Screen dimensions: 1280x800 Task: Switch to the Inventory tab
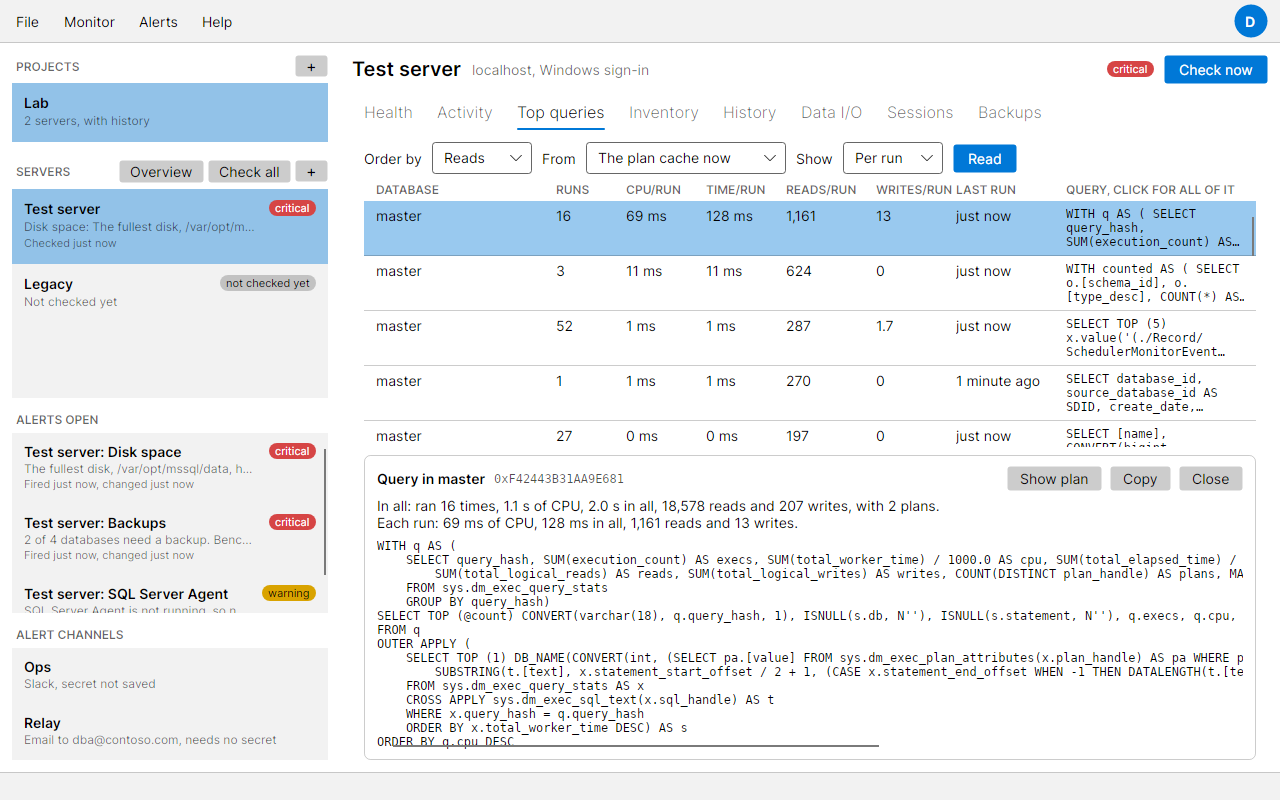click(664, 112)
